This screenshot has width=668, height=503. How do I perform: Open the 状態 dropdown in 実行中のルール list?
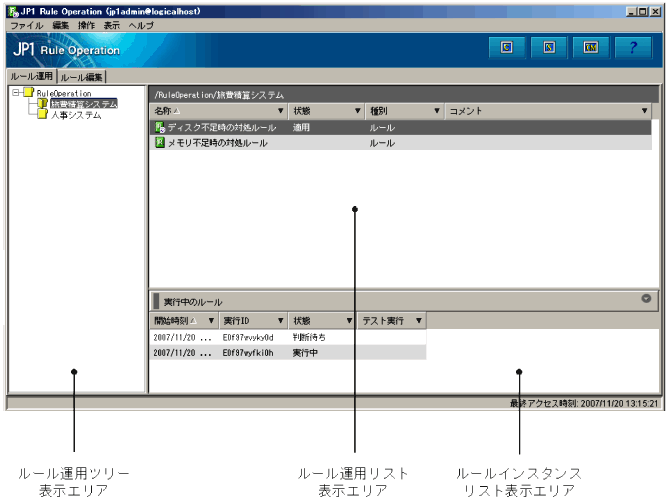pos(349,320)
